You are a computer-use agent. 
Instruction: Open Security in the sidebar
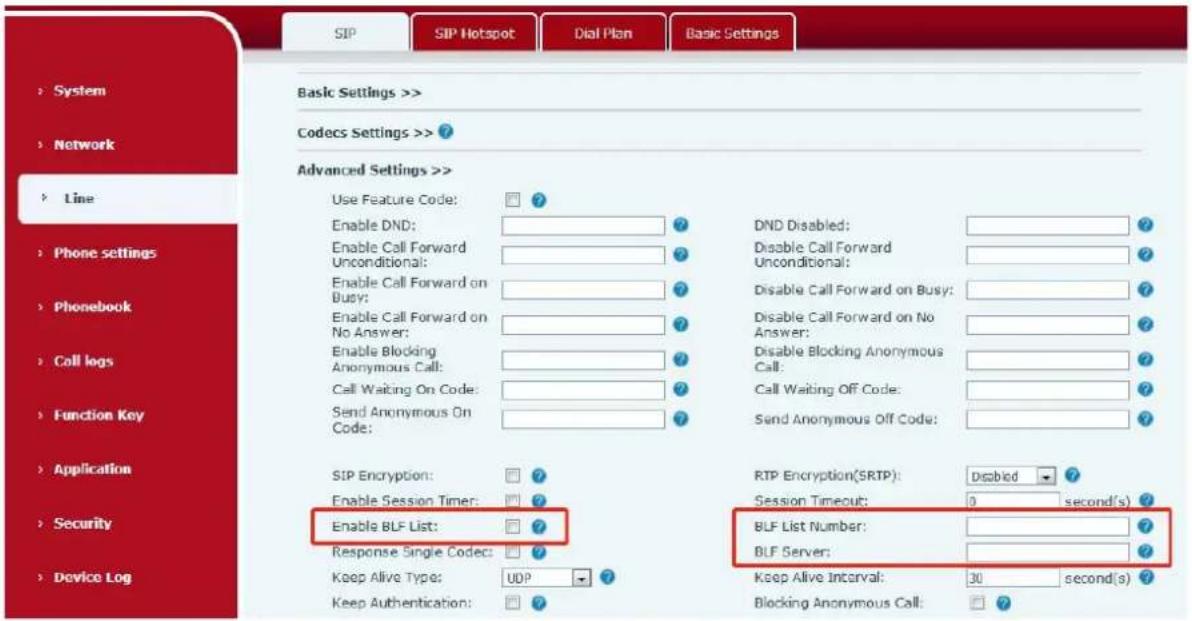82,523
